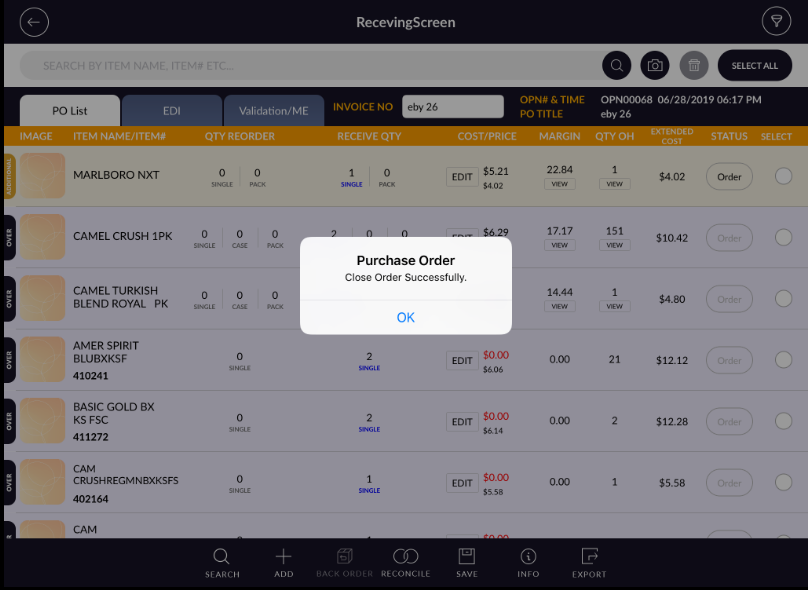Expand margin View for Marlboro NXT
Screen dimensions: 808x590
coord(560,184)
